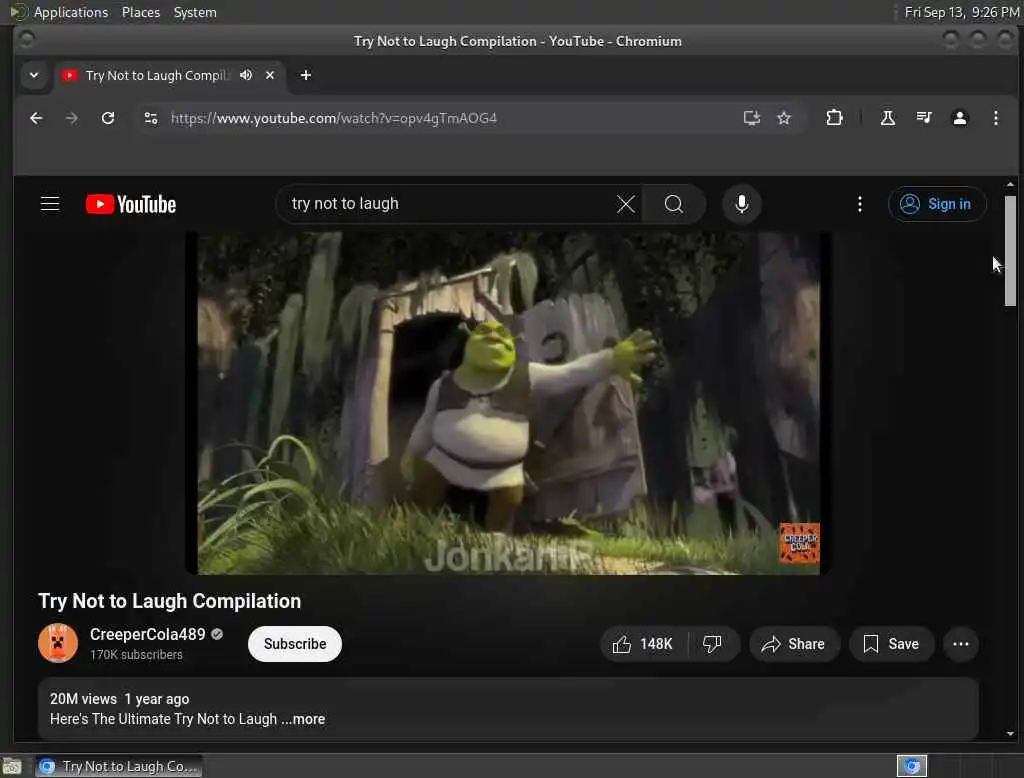Click the Try Not to Laugh taskbar entry
This screenshot has width=1024, height=778.
(119, 766)
